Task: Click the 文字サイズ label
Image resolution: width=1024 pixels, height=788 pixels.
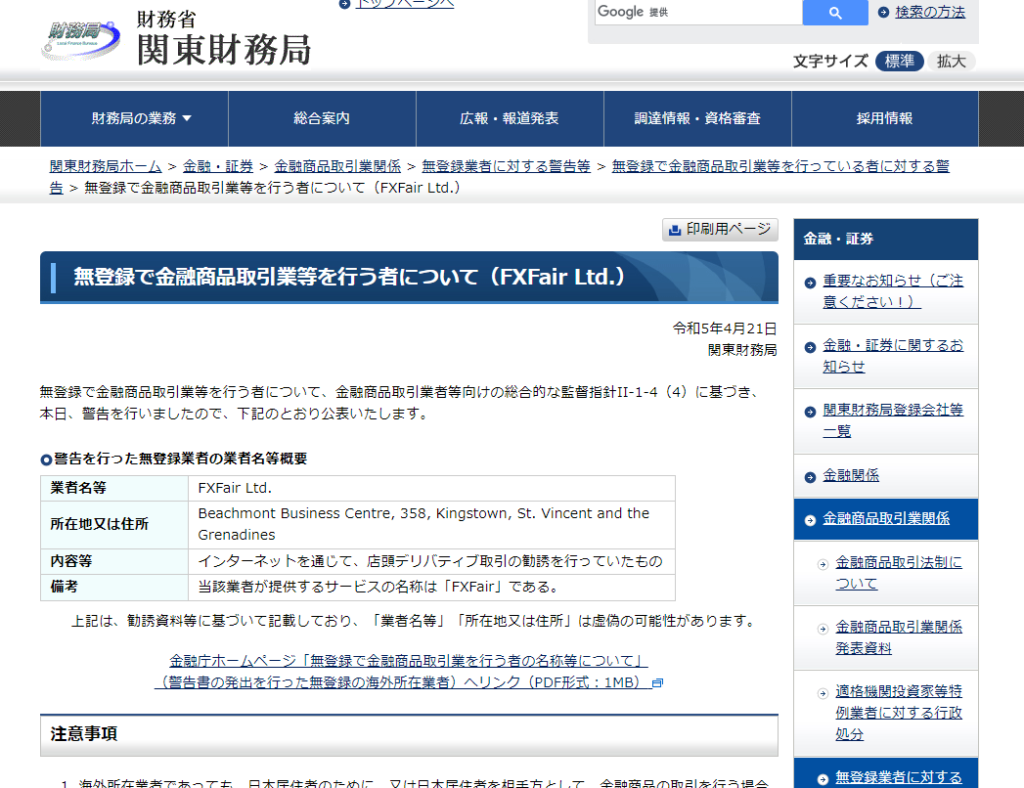Action: click(830, 61)
